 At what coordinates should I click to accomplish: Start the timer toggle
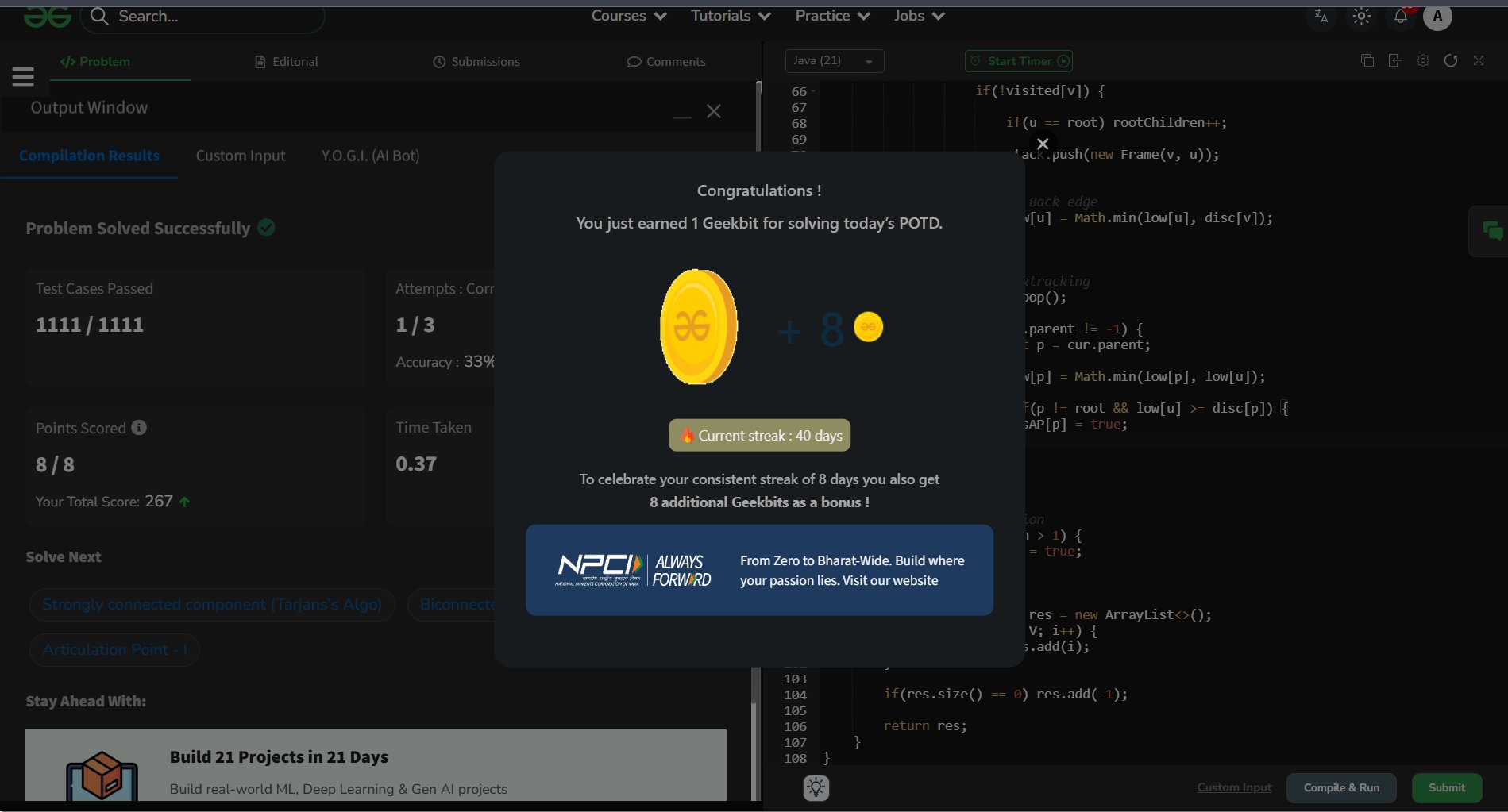(x=1019, y=61)
